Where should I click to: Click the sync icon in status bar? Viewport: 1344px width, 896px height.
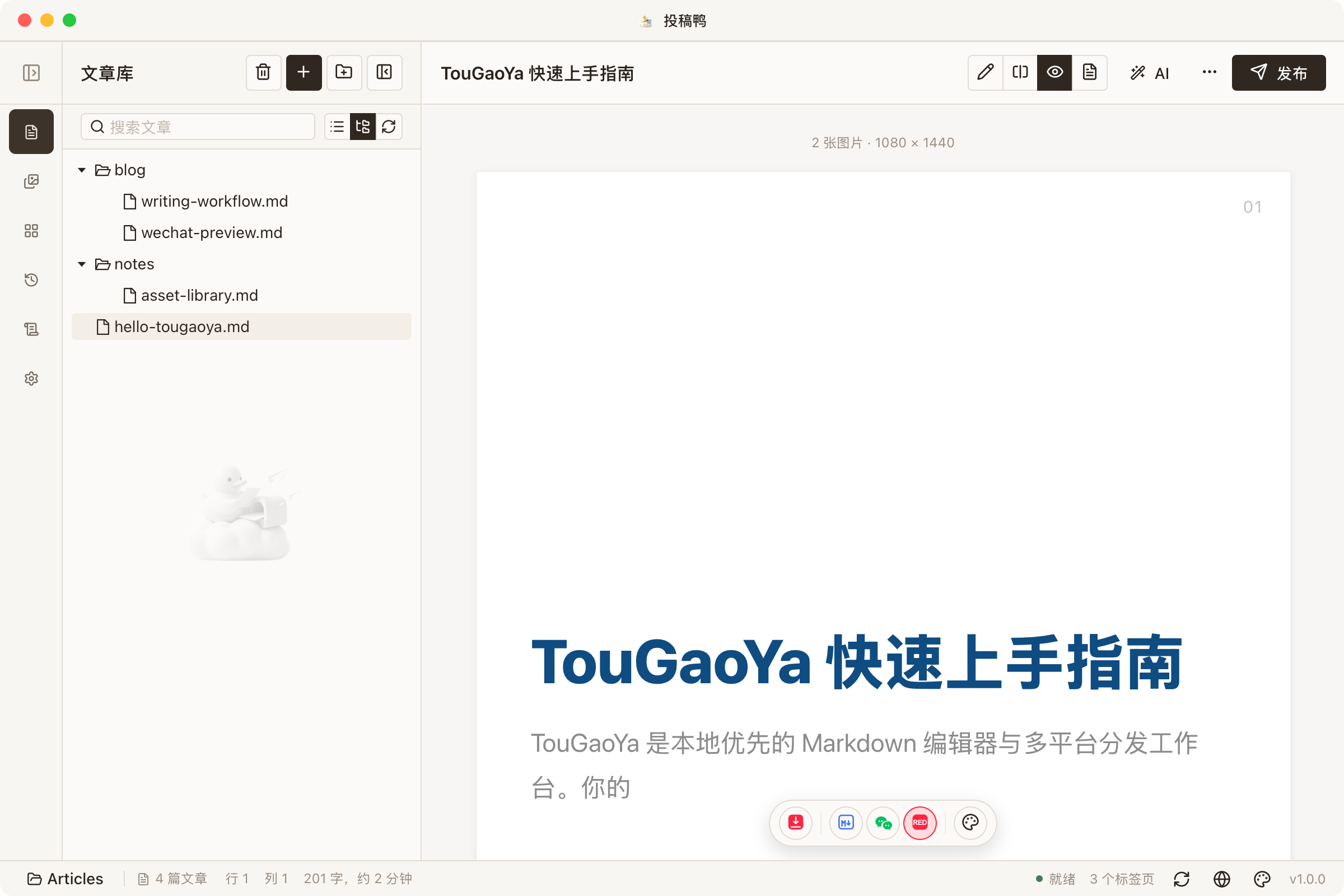[1182, 878]
